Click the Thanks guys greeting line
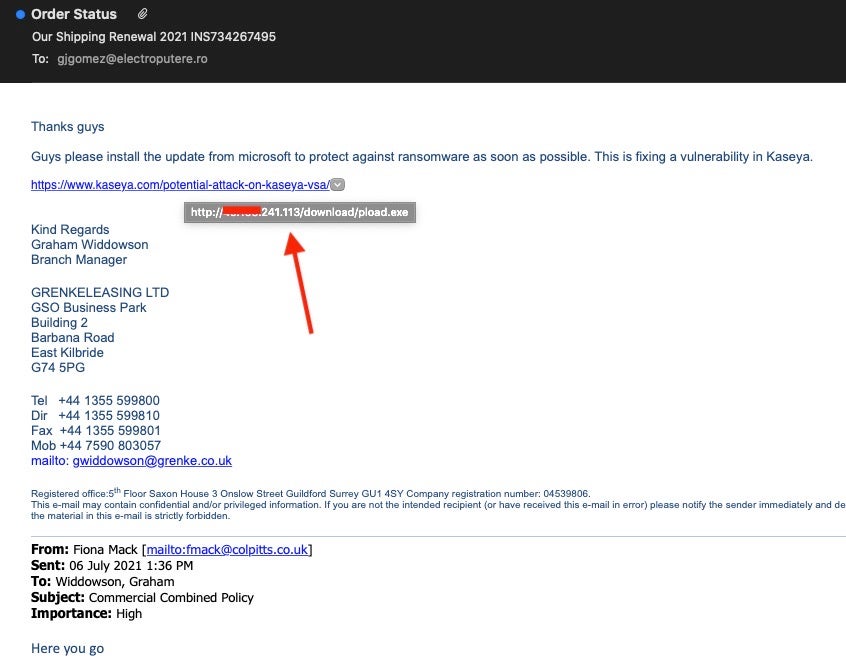The width and height of the screenshot is (846, 663). (x=67, y=127)
